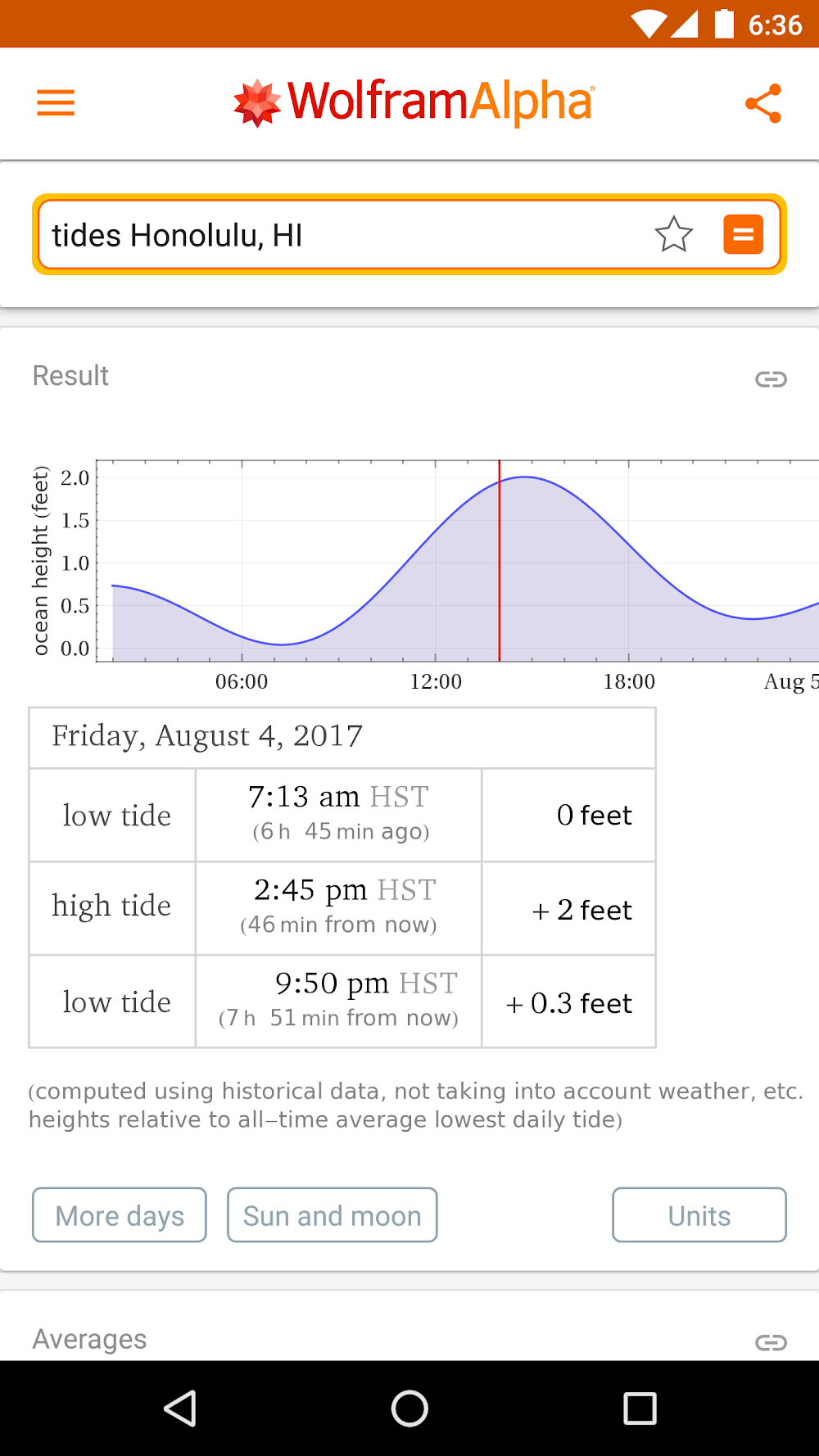Viewport: 819px width, 1456px height.
Task: Tap the Averages pod link icon
Action: (x=771, y=1342)
